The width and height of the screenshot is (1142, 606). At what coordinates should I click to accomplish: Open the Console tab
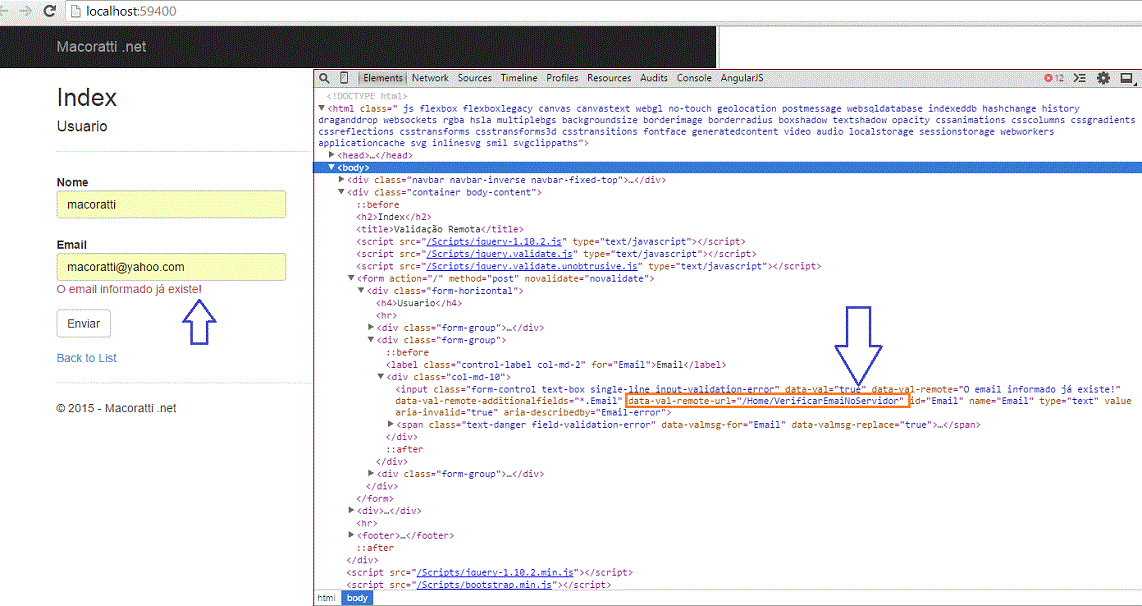coord(694,78)
